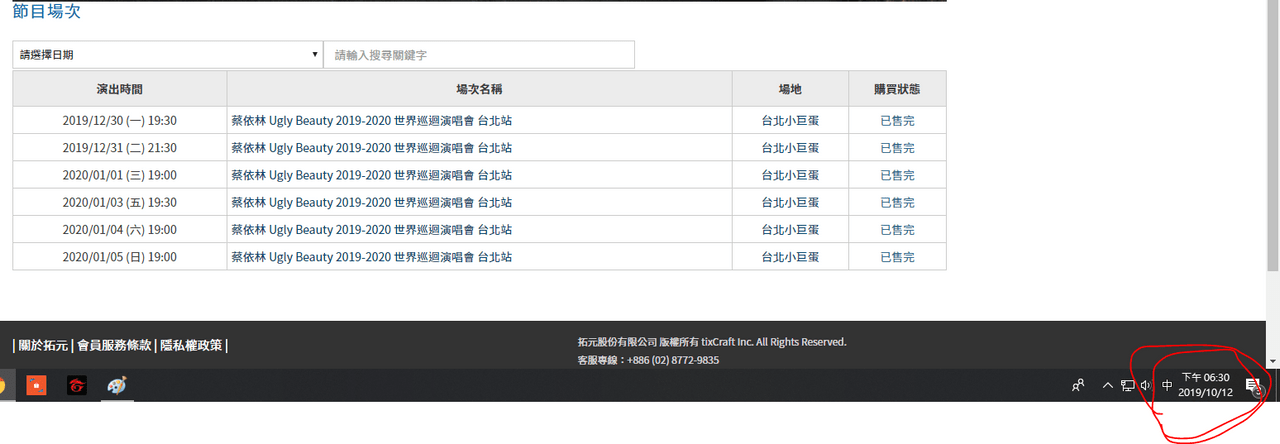Image resolution: width=1280 pixels, height=444 pixels.
Task: Open the 蔡依林 concert name for the 2020/01/01 show
Action: [x=372, y=175]
